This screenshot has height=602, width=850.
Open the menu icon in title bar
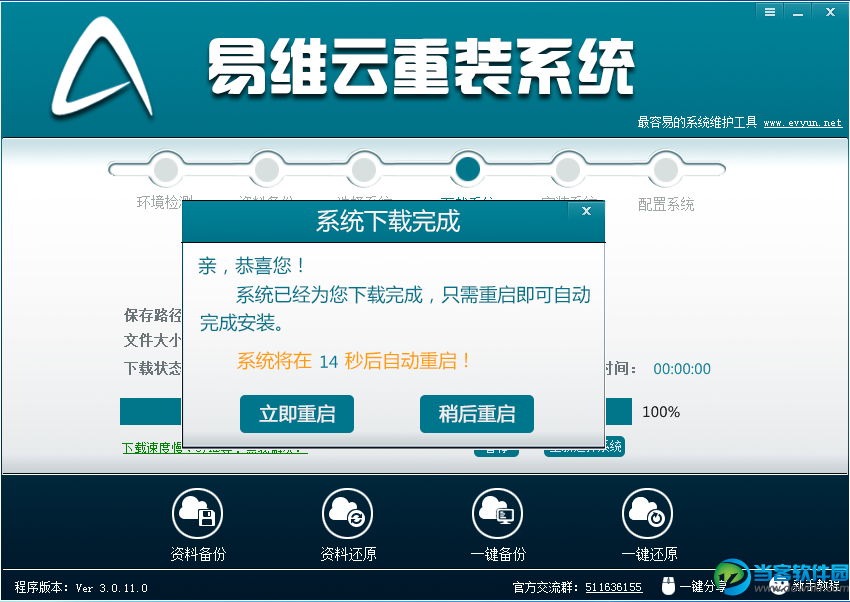770,12
